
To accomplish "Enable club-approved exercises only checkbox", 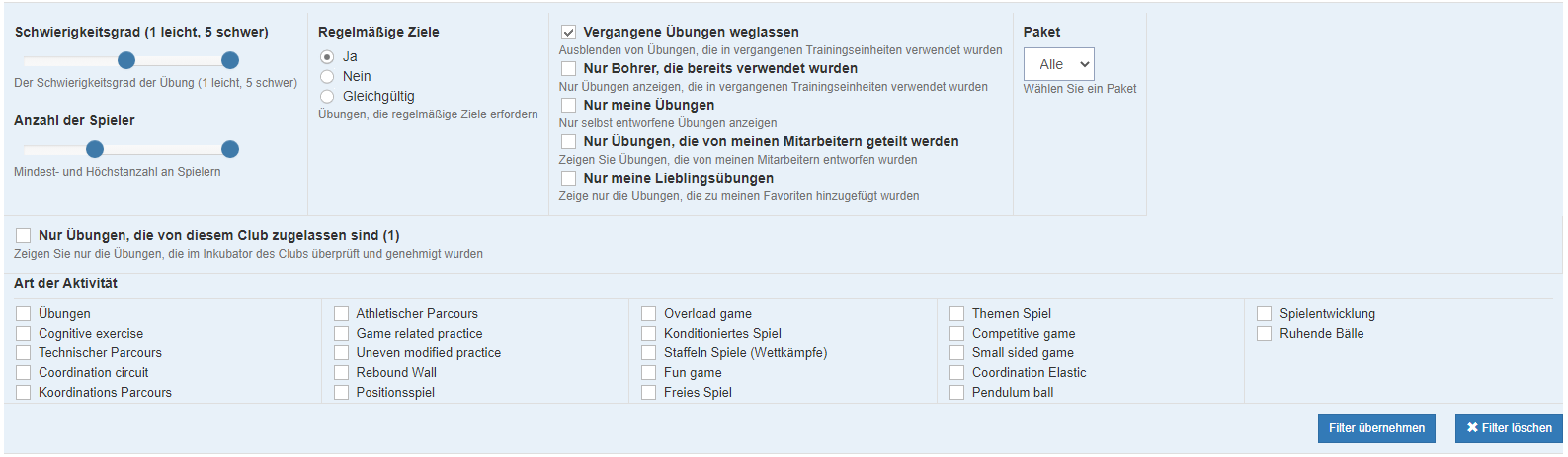I will click(x=24, y=236).
